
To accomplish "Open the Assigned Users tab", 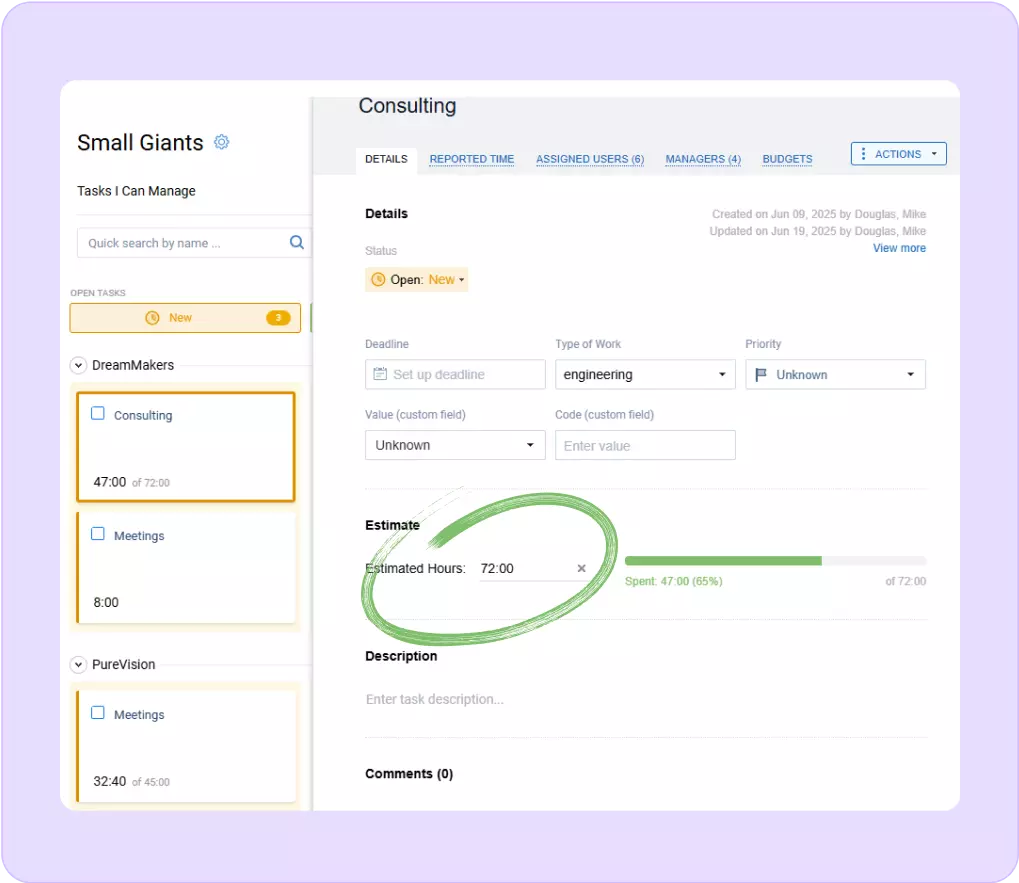I will pyautogui.click(x=589, y=159).
